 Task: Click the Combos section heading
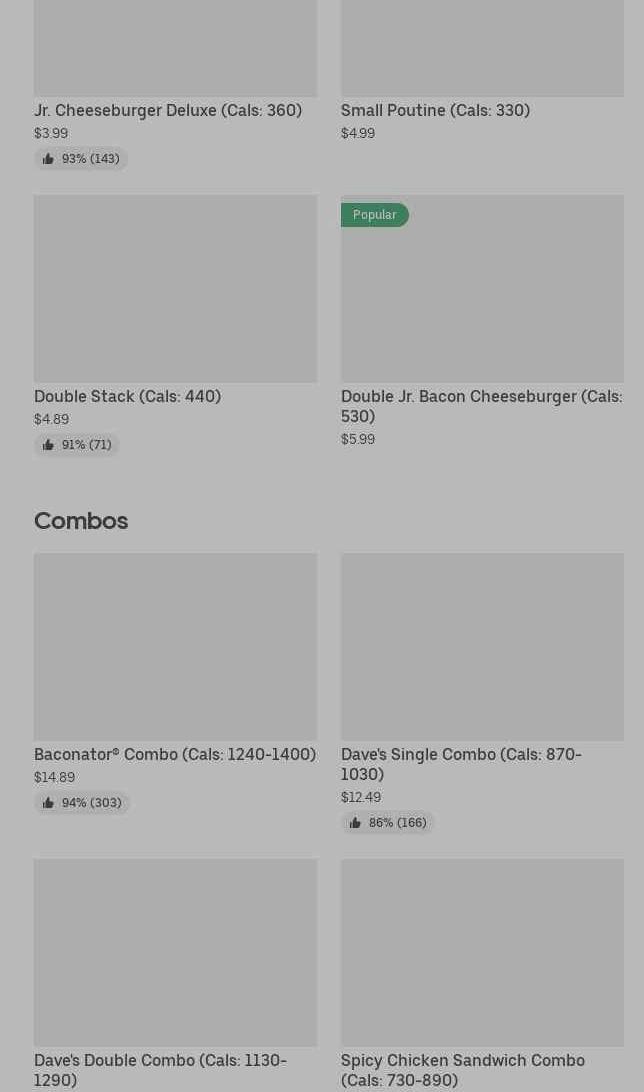[81, 521]
